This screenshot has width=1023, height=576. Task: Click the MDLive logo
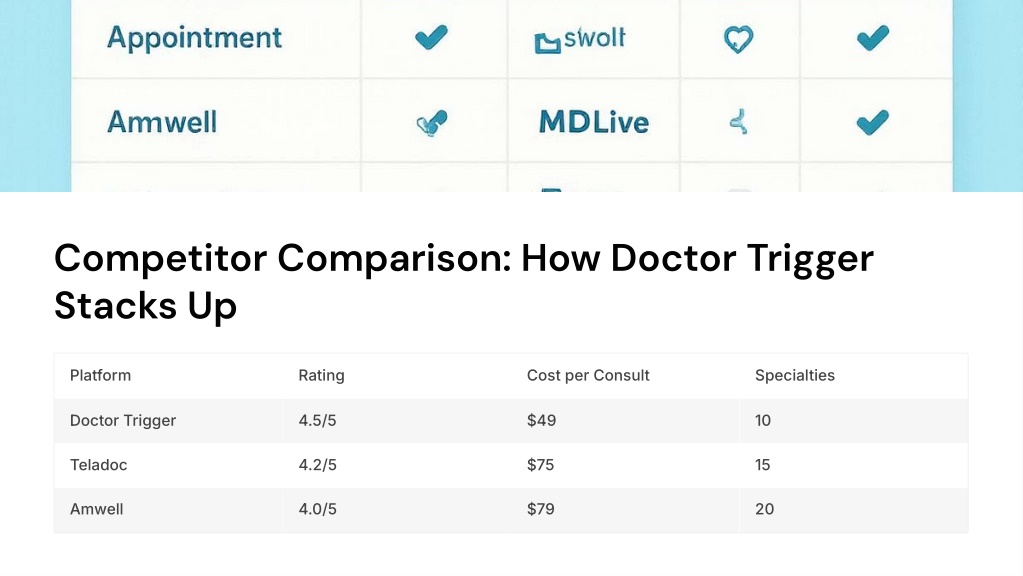[594, 123]
